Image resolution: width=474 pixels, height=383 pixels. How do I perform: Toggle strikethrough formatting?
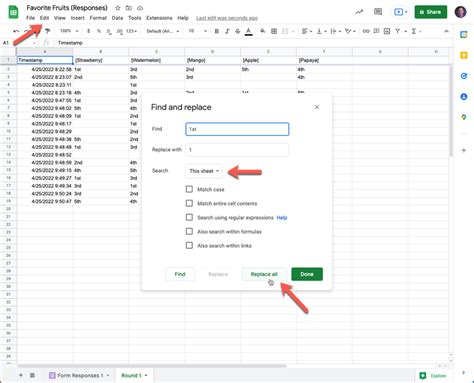point(238,31)
